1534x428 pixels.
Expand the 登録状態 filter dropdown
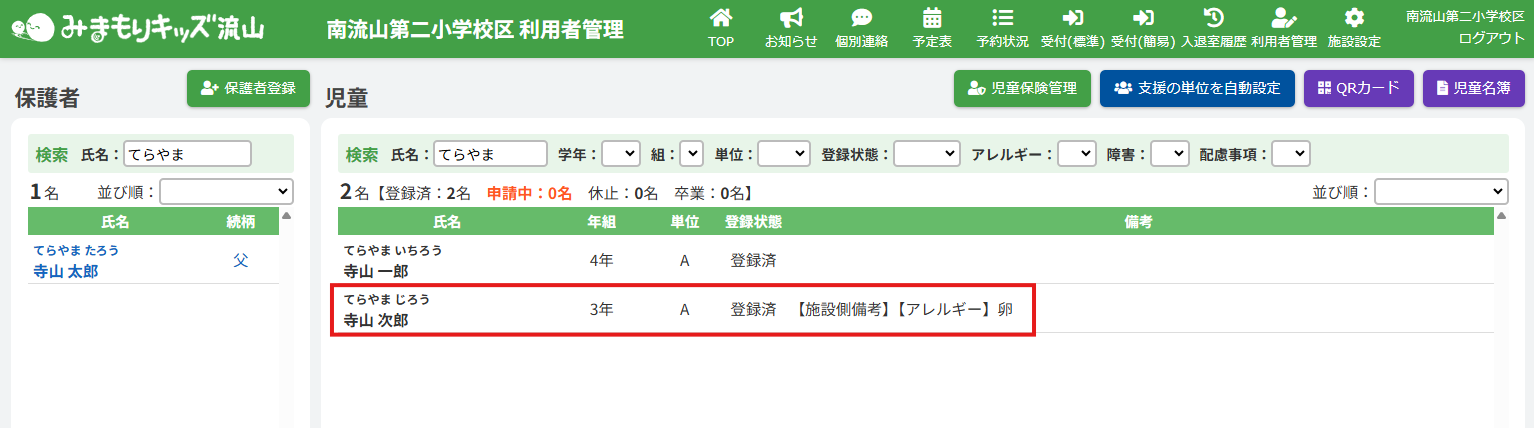(x=926, y=154)
